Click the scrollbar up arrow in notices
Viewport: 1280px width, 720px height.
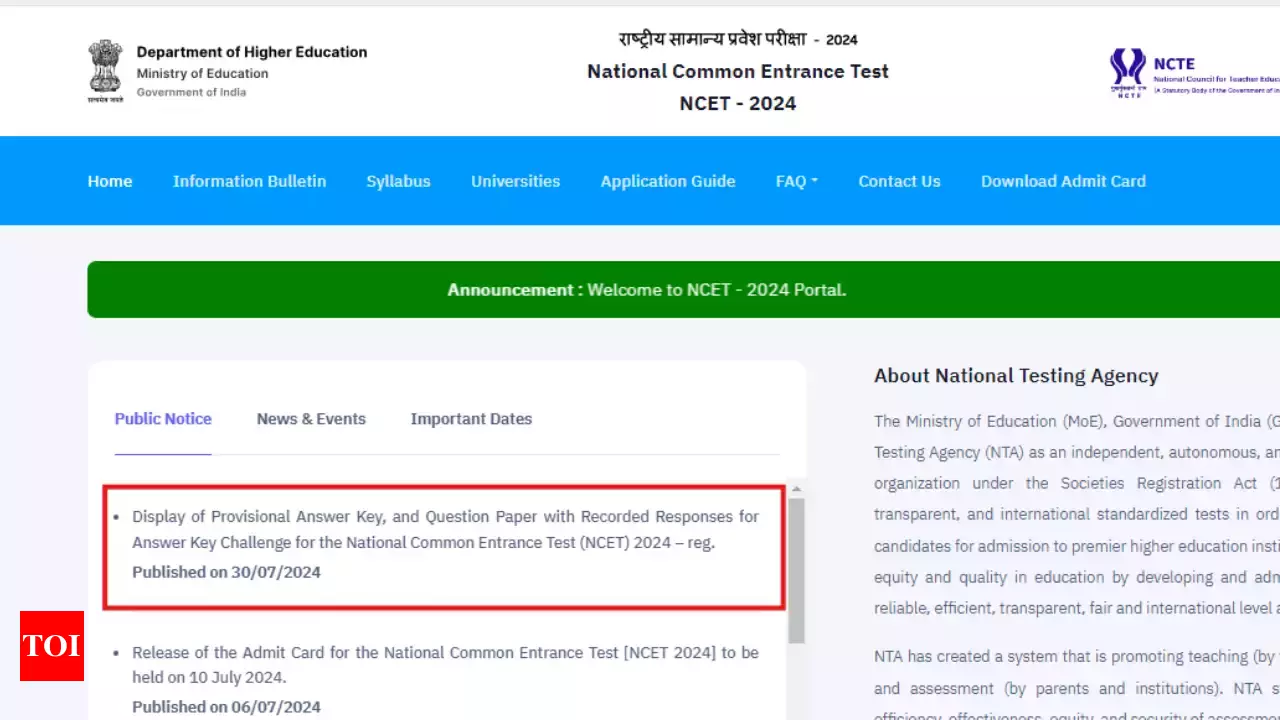pyautogui.click(x=797, y=490)
